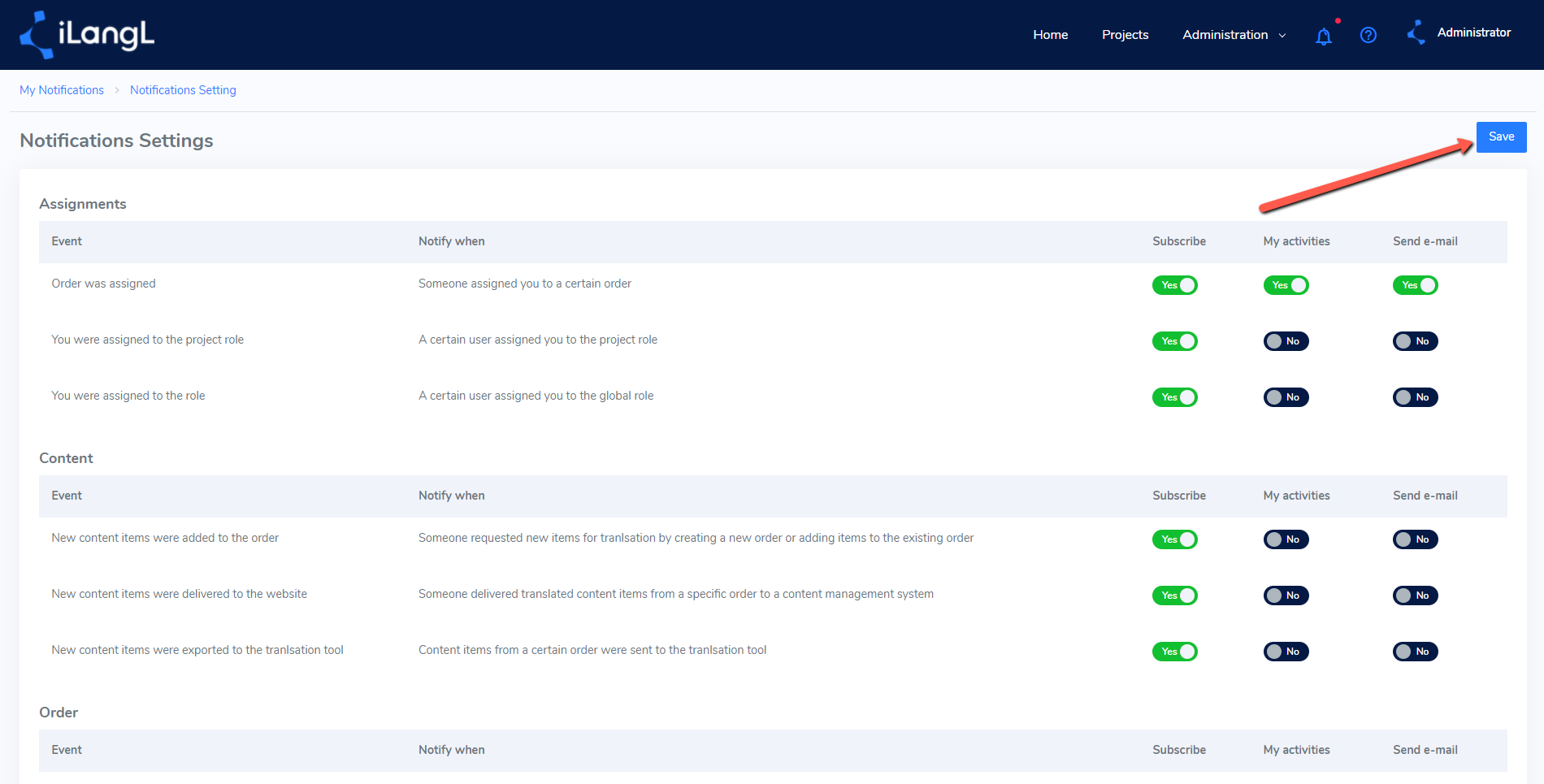Image resolution: width=1544 pixels, height=784 pixels.
Task: Click 'Someone assigned you to a certain order' description
Action: pos(525,284)
